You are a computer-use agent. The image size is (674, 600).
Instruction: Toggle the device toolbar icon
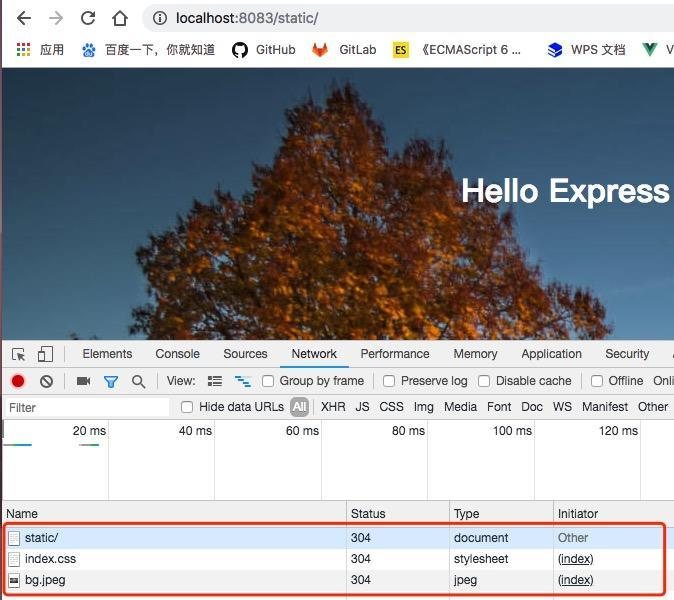45,355
